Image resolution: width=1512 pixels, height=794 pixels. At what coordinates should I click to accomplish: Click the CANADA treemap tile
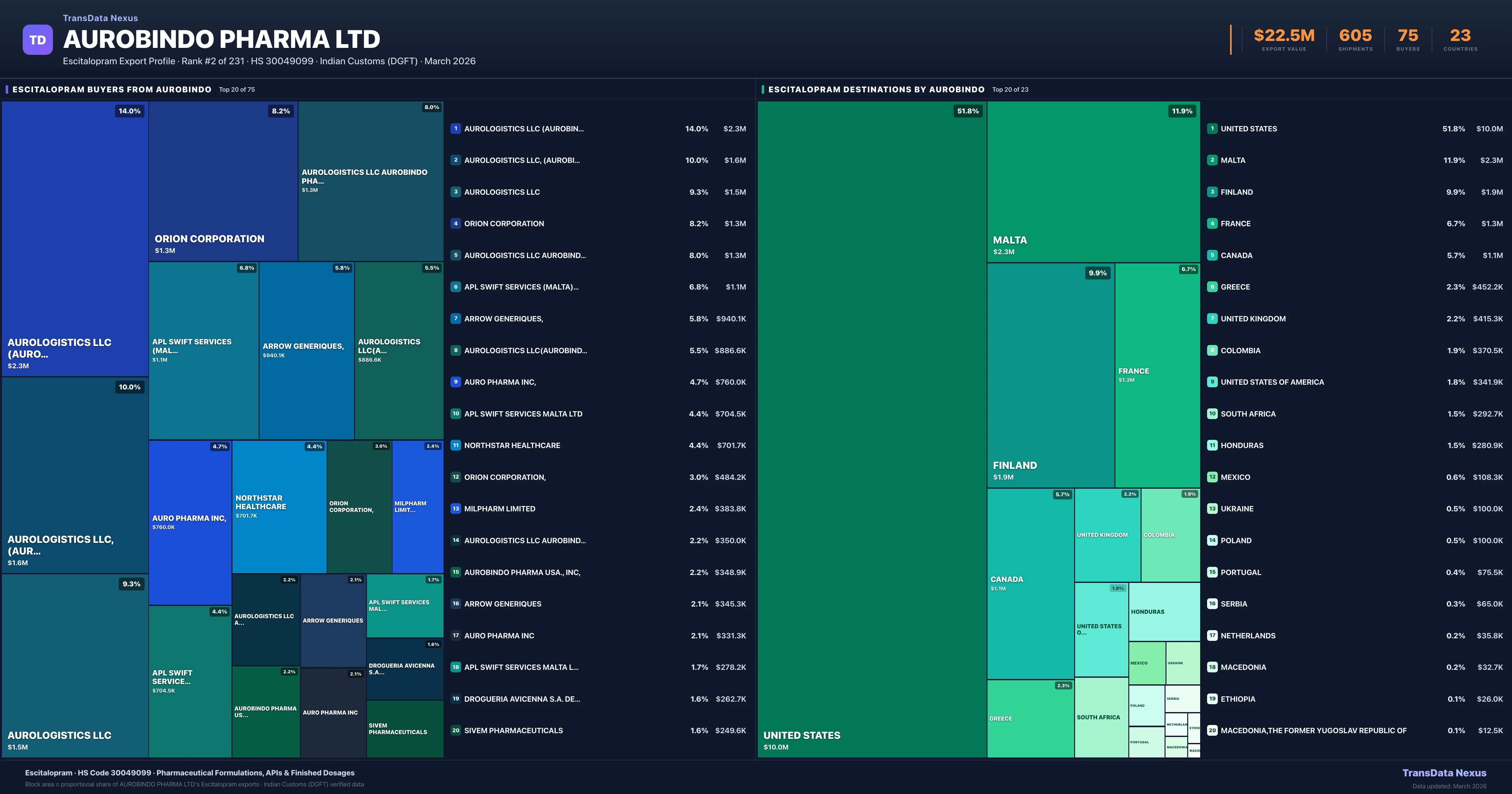1030,584
